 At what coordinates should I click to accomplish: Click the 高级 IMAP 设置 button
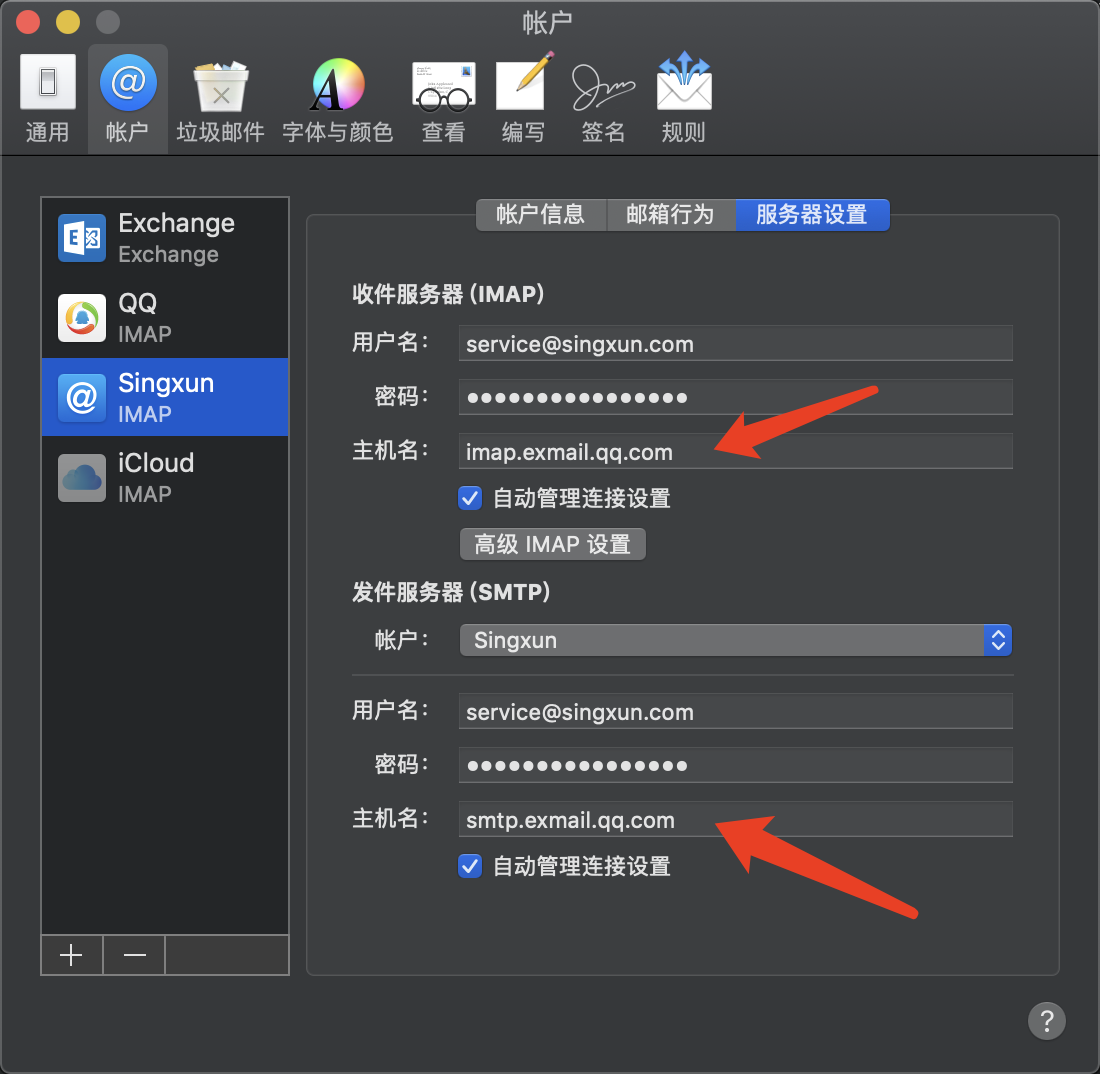pos(552,544)
